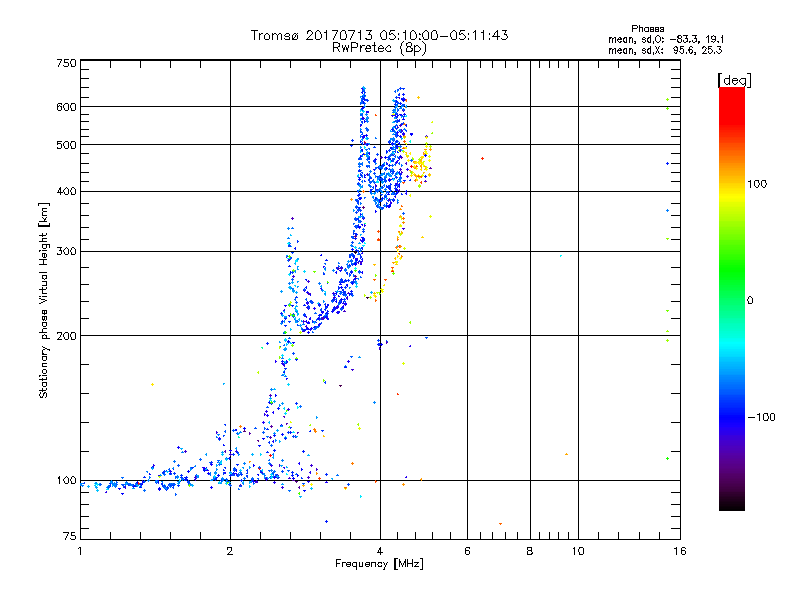Click the x-axis tick label '16'
This screenshot has width=800, height=600.
tap(680, 551)
